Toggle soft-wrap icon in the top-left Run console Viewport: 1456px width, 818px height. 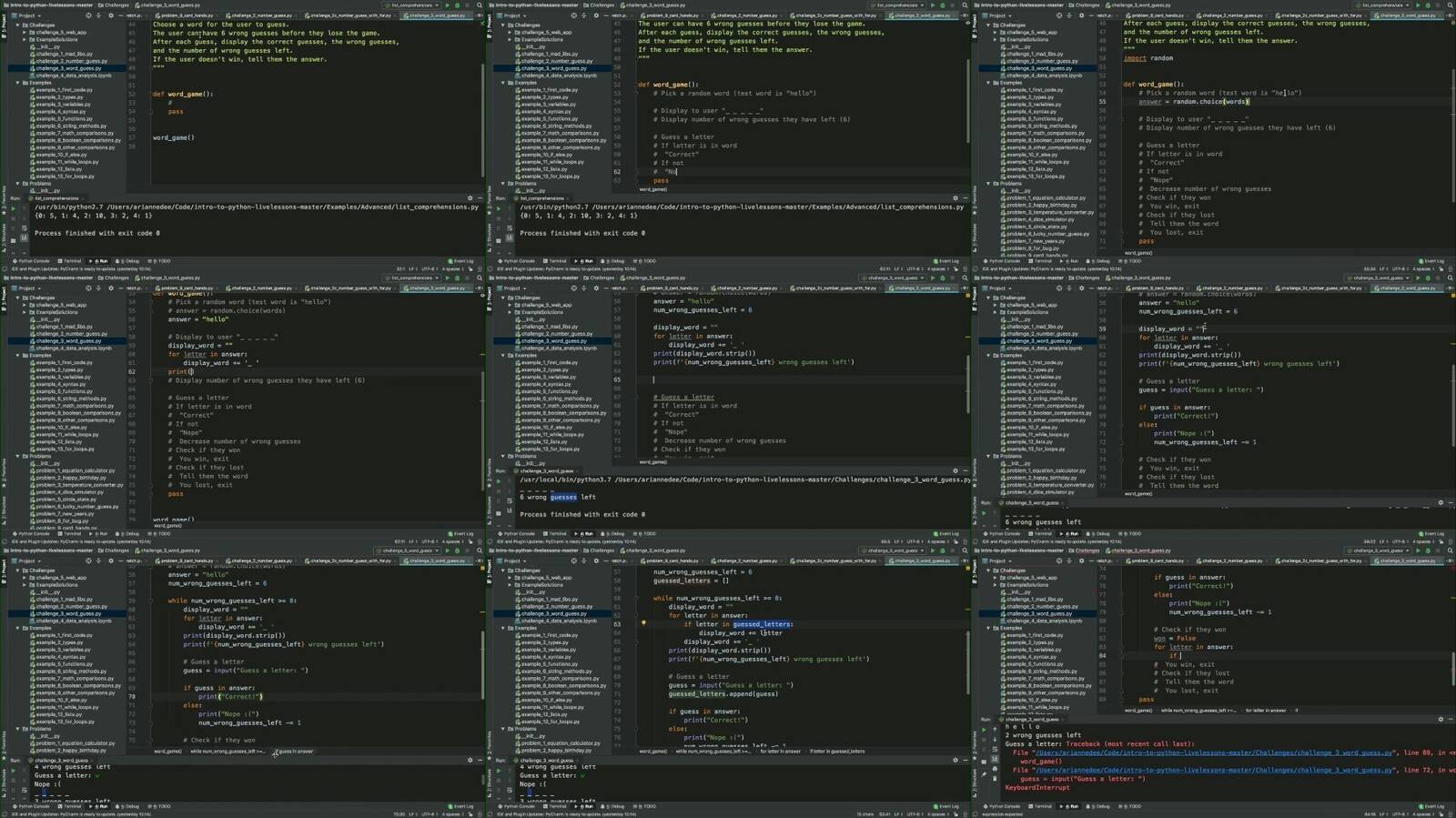(x=24, y=227)
